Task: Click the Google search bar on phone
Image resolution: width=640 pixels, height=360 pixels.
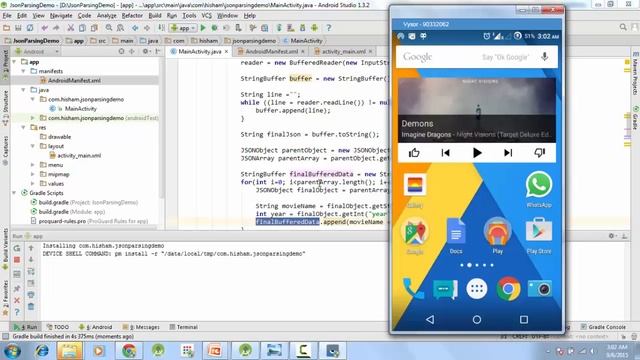Action: 477,57
